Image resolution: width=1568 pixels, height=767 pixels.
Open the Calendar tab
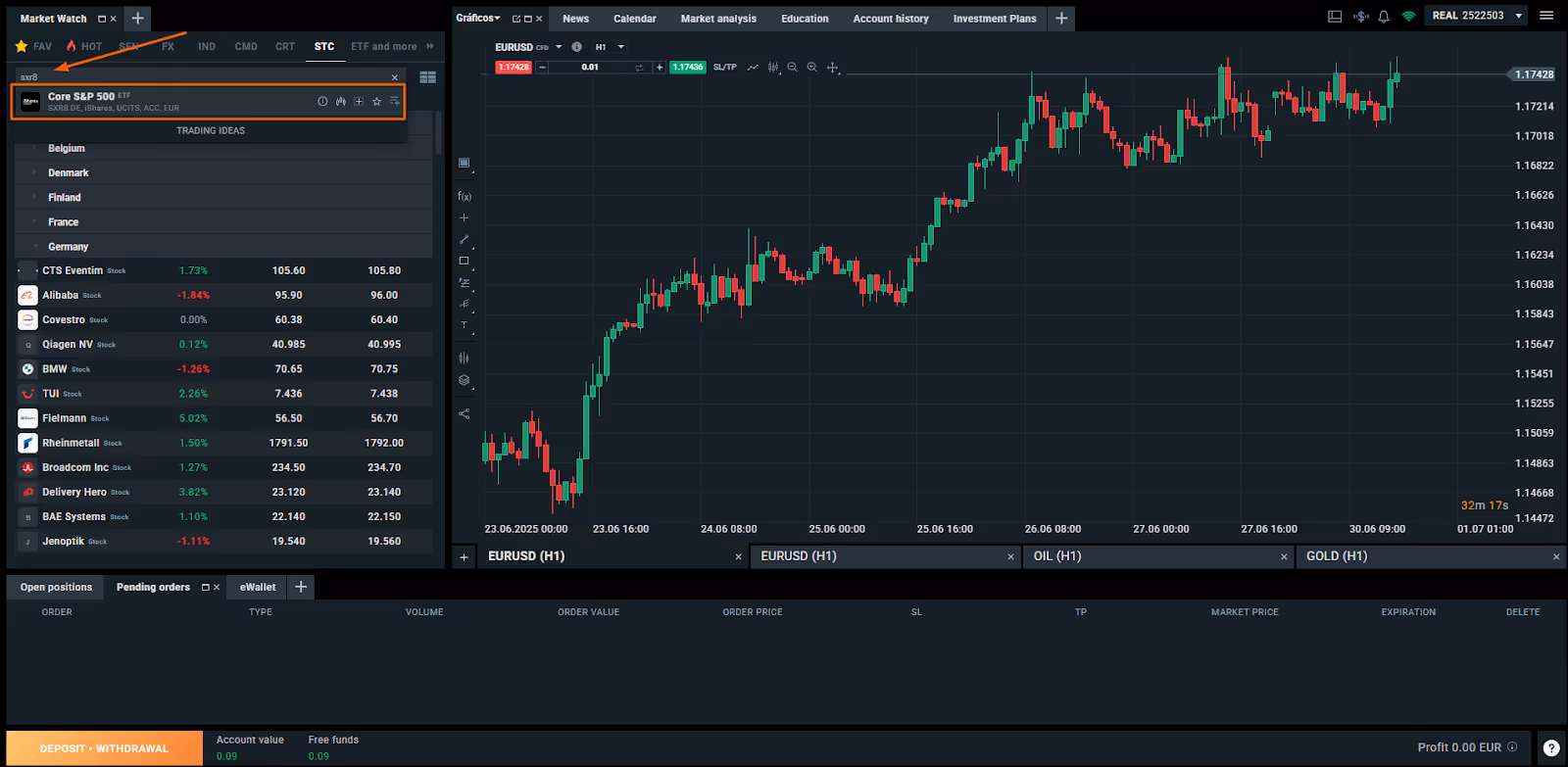click(x=635, y=19)
